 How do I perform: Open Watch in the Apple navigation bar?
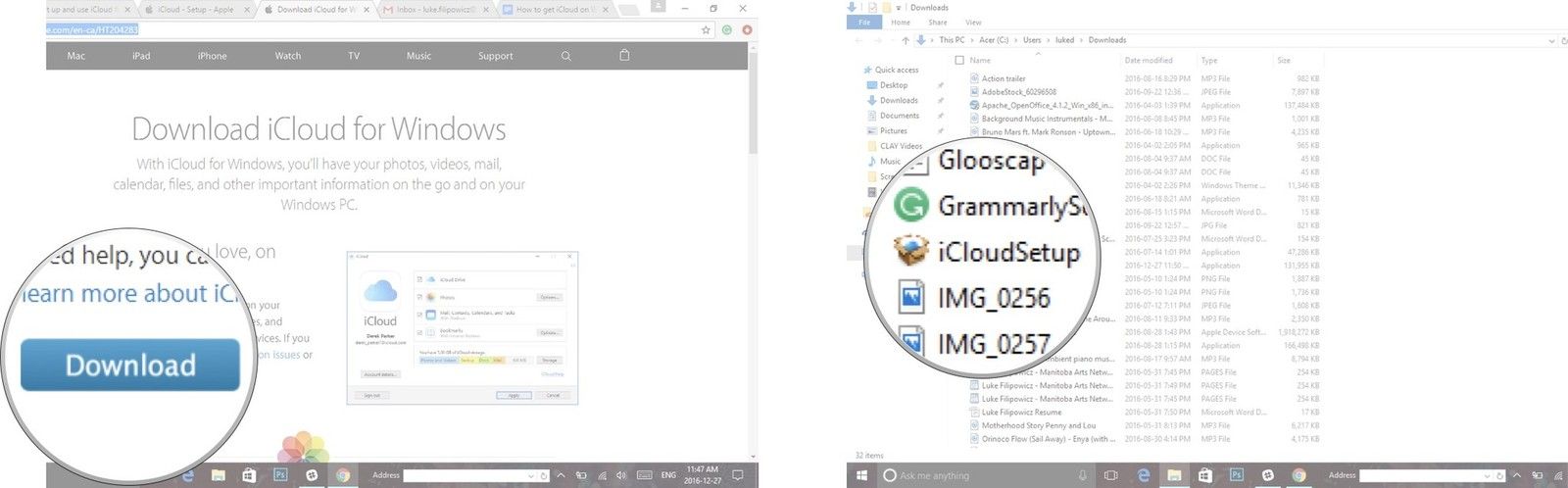tap(288, 56)
